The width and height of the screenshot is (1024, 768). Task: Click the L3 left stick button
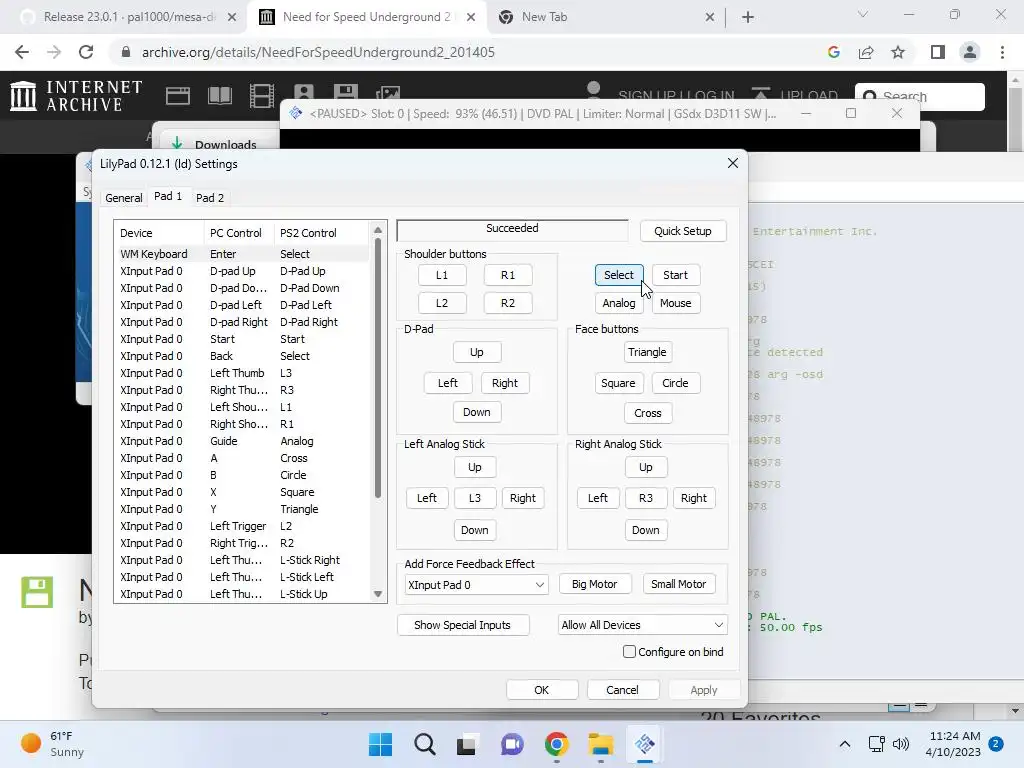(475, 498)
